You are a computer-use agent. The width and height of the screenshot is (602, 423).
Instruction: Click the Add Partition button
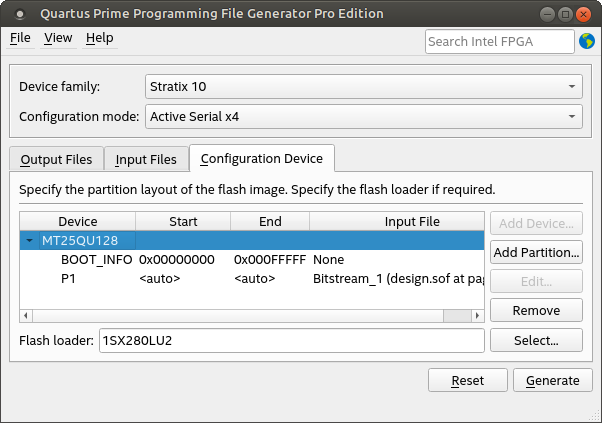point(536,252)
